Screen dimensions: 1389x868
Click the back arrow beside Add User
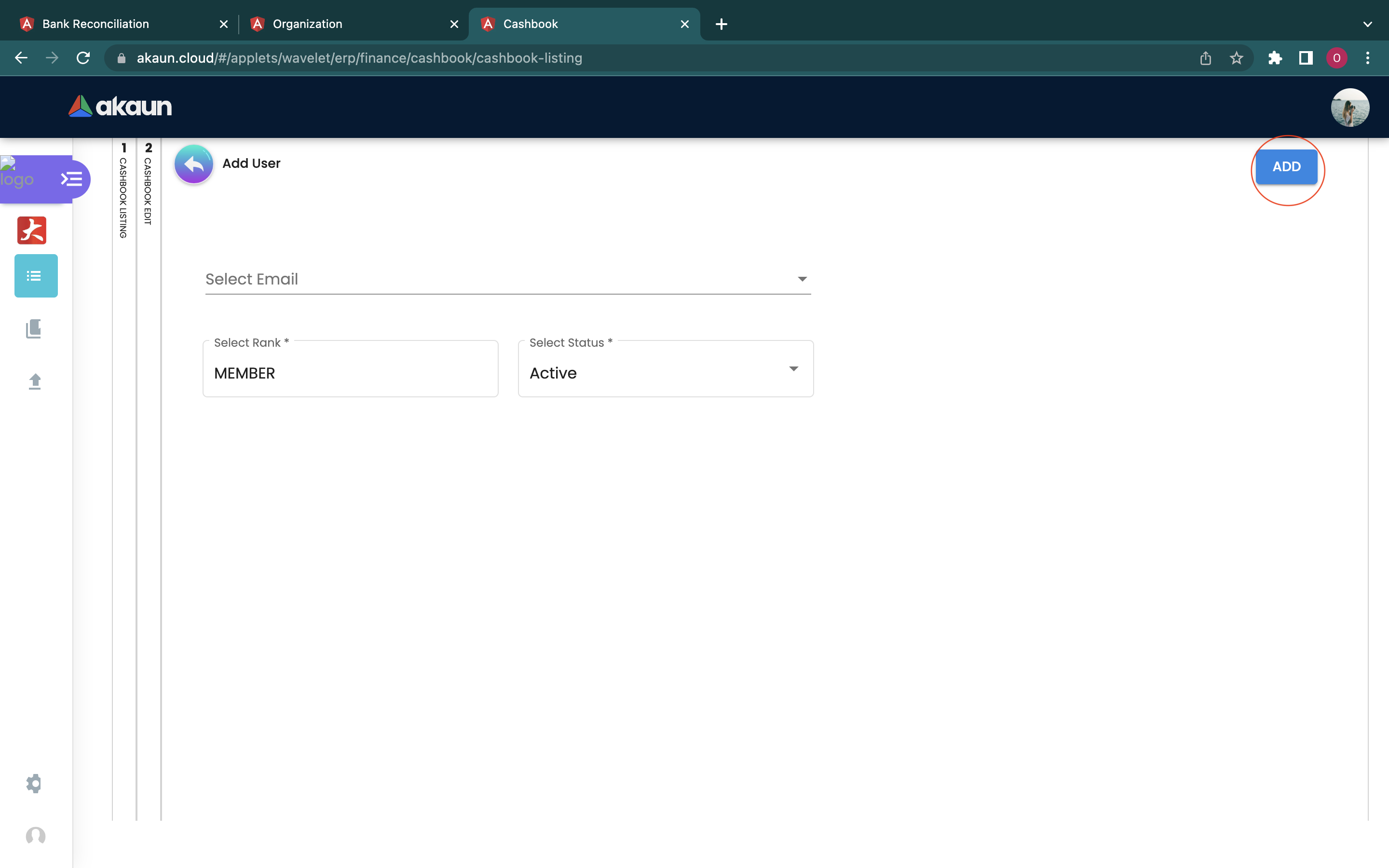[193, 164]
